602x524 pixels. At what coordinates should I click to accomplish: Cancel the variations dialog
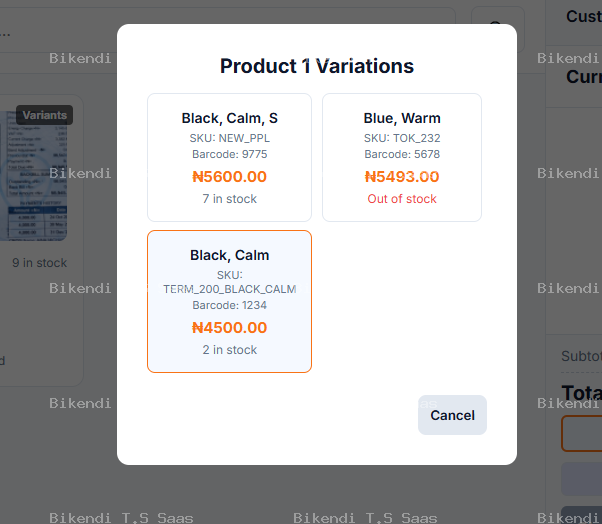point(452,415)
